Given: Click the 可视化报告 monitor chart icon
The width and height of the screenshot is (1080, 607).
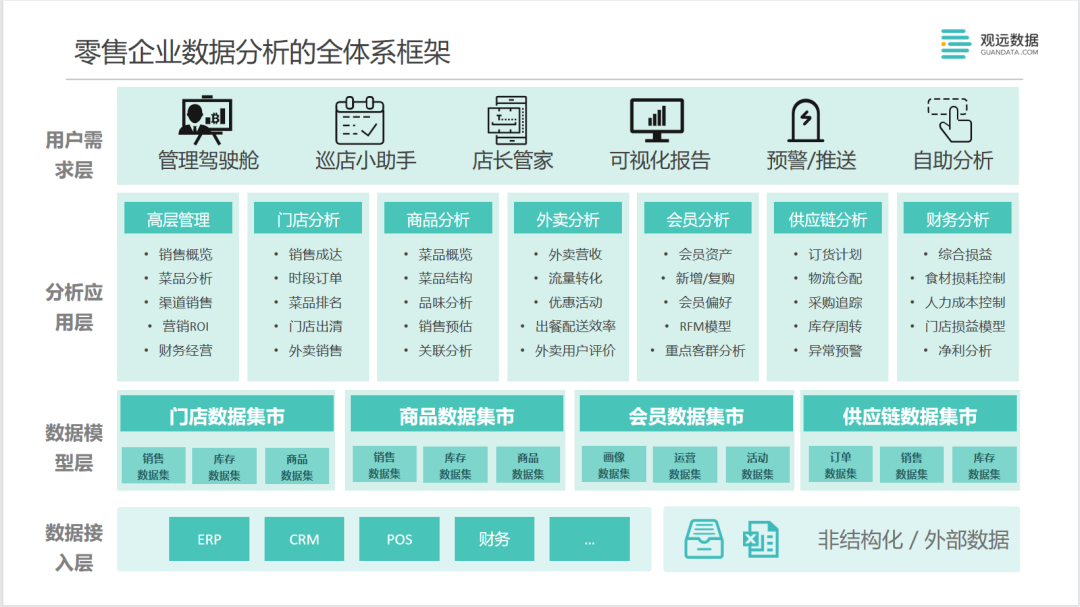Looking at the screenshot, I should (657, 120).
